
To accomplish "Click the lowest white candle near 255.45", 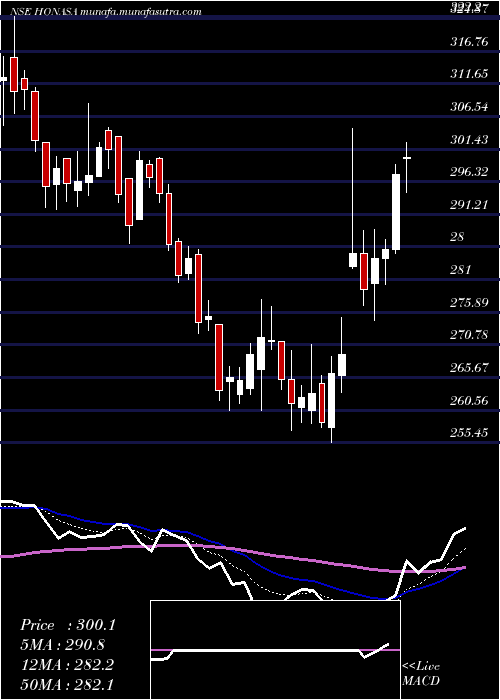I will pyautogui.click(x=331, y=400).
